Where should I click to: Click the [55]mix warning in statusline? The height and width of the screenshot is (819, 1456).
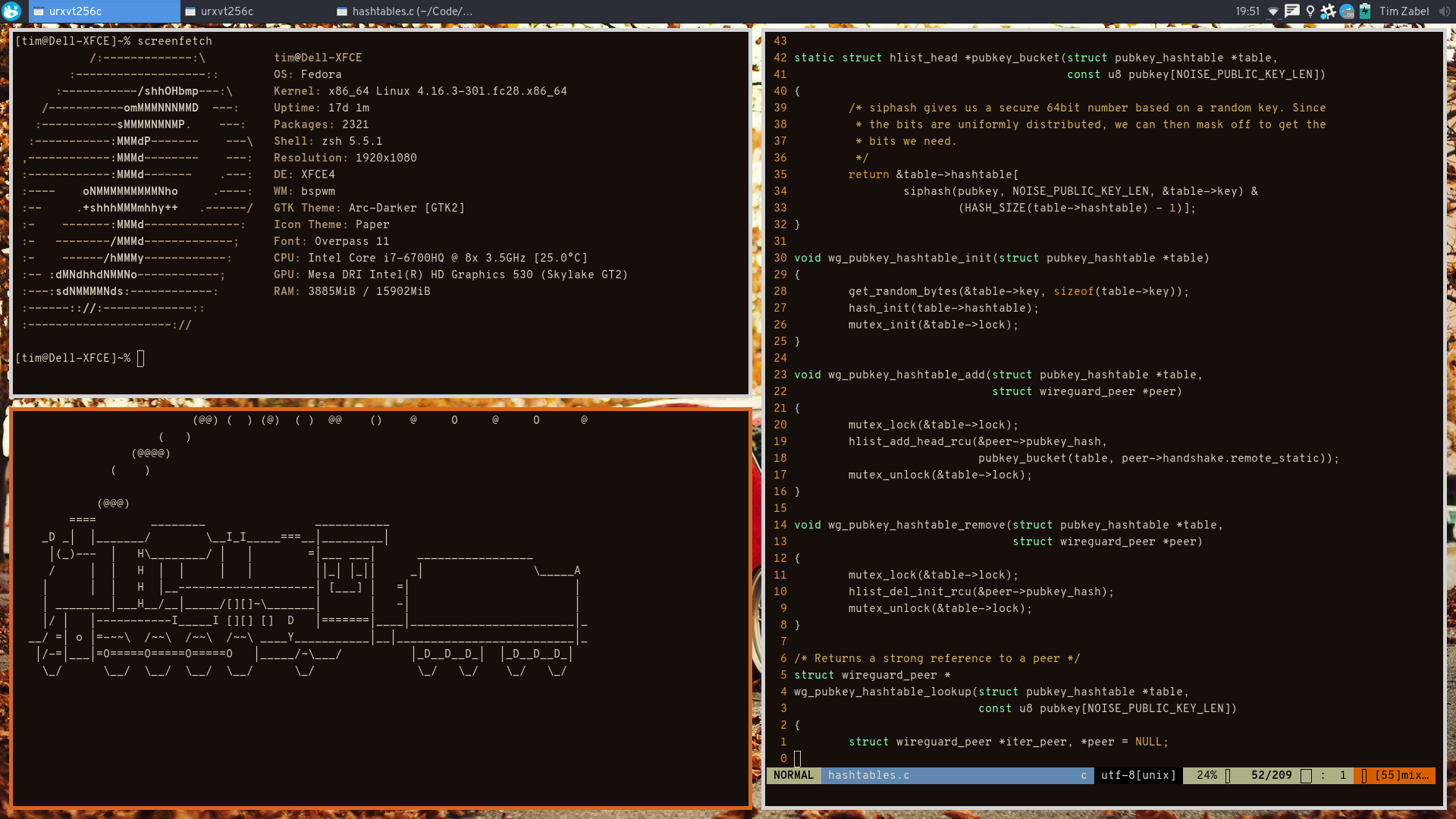[x=1401, y=775]
